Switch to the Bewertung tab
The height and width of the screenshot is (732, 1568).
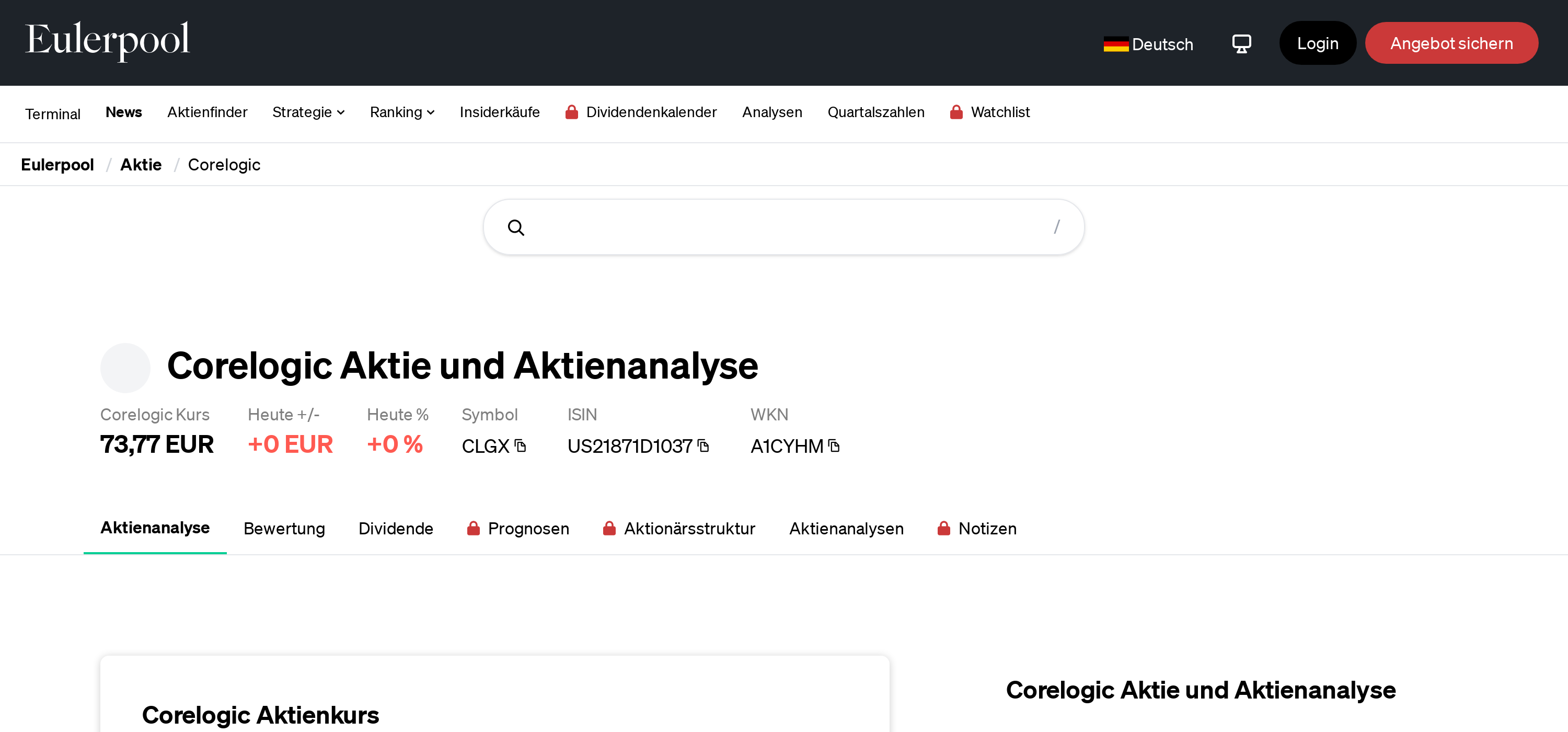tap(284, 528)
